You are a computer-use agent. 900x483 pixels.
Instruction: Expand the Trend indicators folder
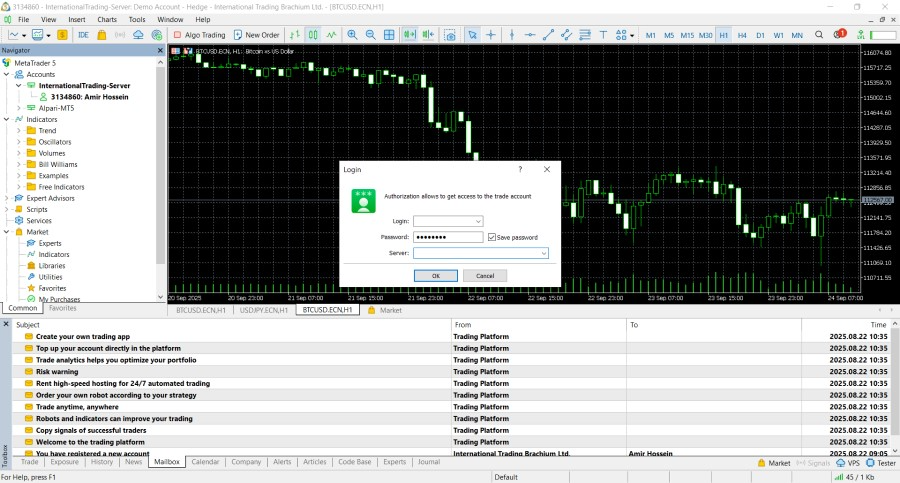tap(18, 131)
